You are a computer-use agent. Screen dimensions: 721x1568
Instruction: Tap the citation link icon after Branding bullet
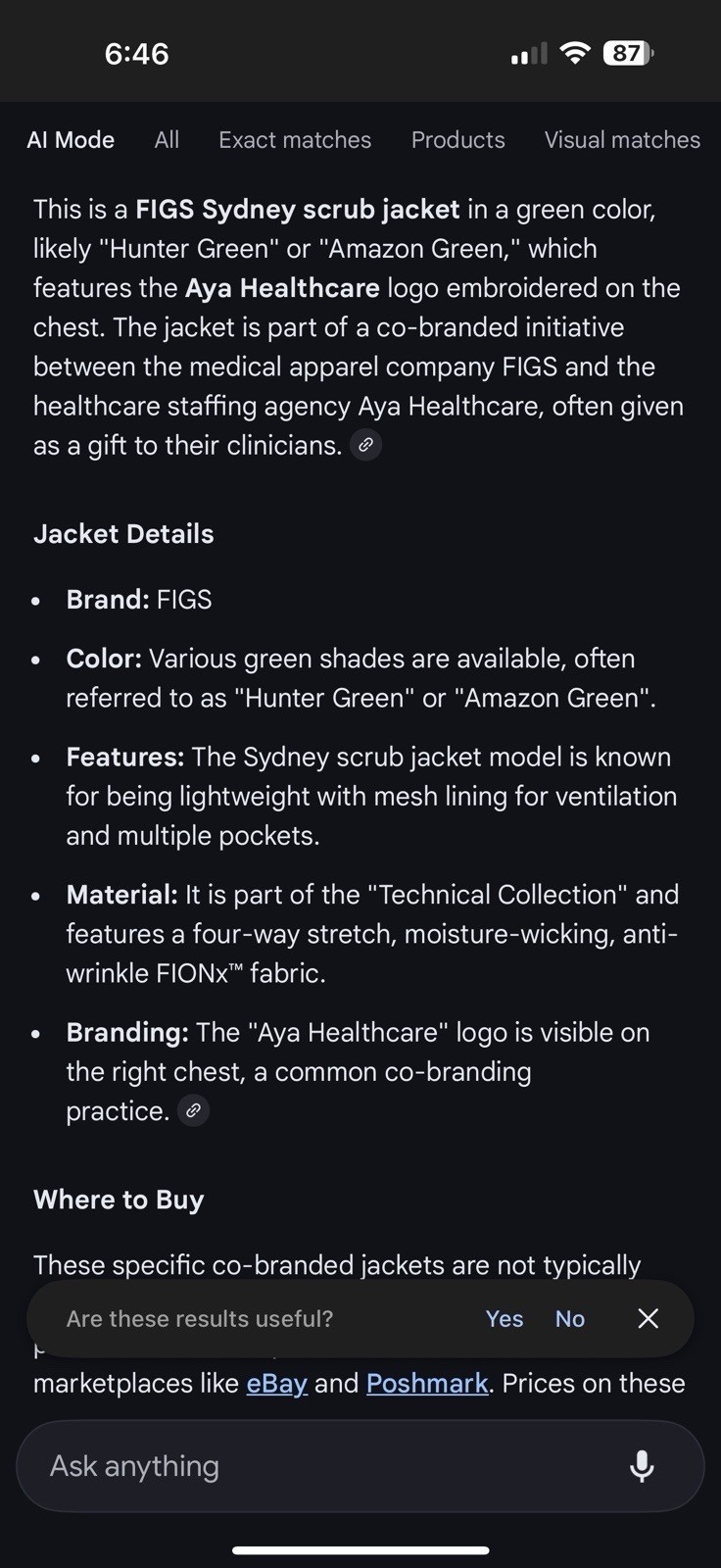pos(193,1109)
